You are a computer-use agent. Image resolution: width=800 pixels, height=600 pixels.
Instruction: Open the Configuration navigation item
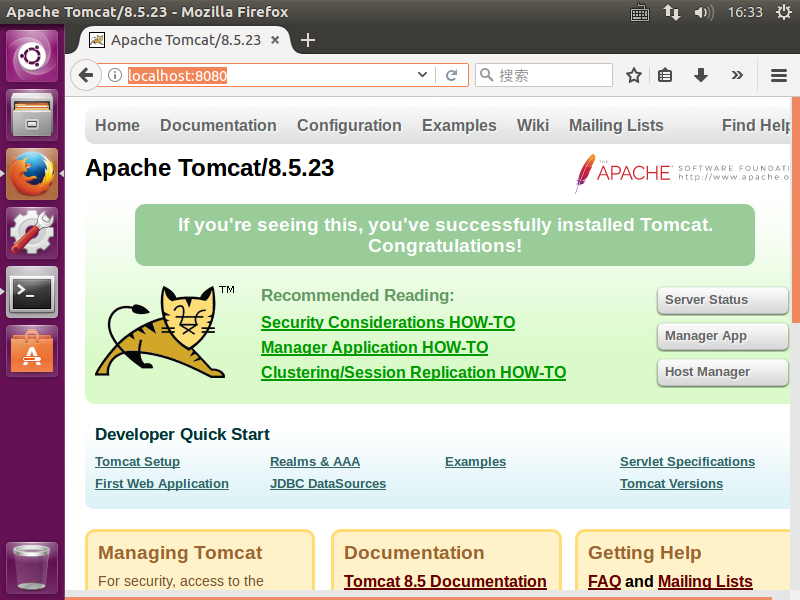pyautogui.click(x=349, y=126)
